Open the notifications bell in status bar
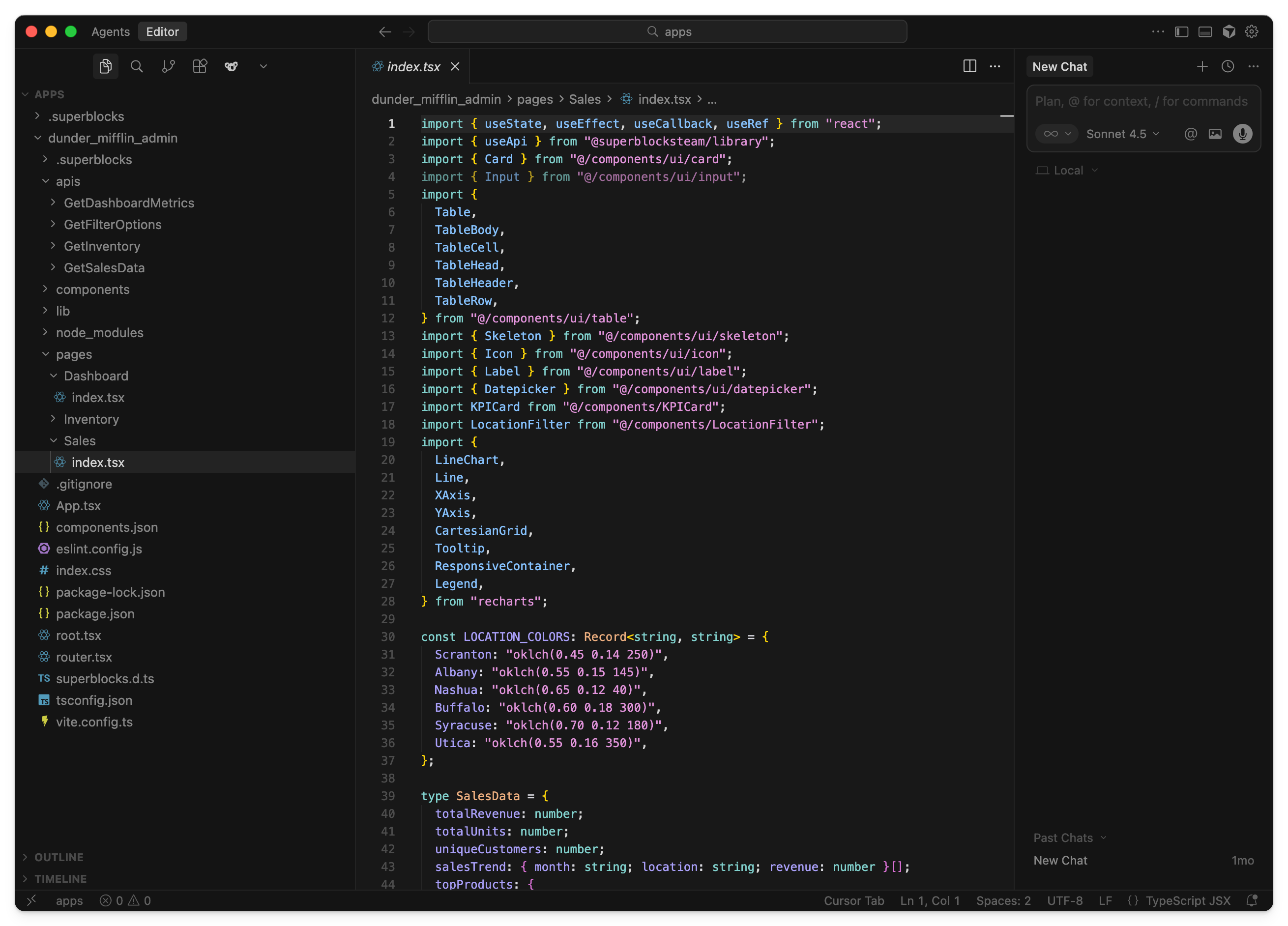The height and width of the screenshot is (926, 1288). (x=1252, y=900)
